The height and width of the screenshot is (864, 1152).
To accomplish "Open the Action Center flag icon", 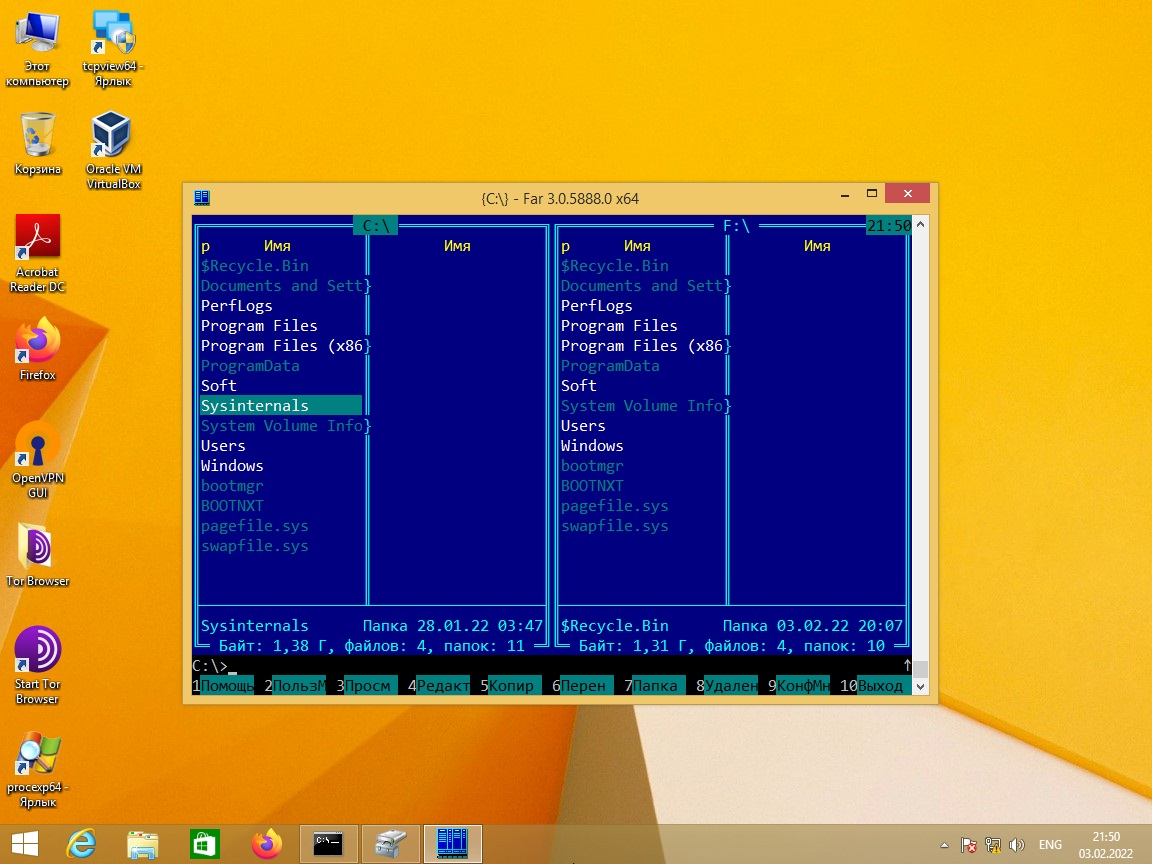I will click(x=969, y=845).
